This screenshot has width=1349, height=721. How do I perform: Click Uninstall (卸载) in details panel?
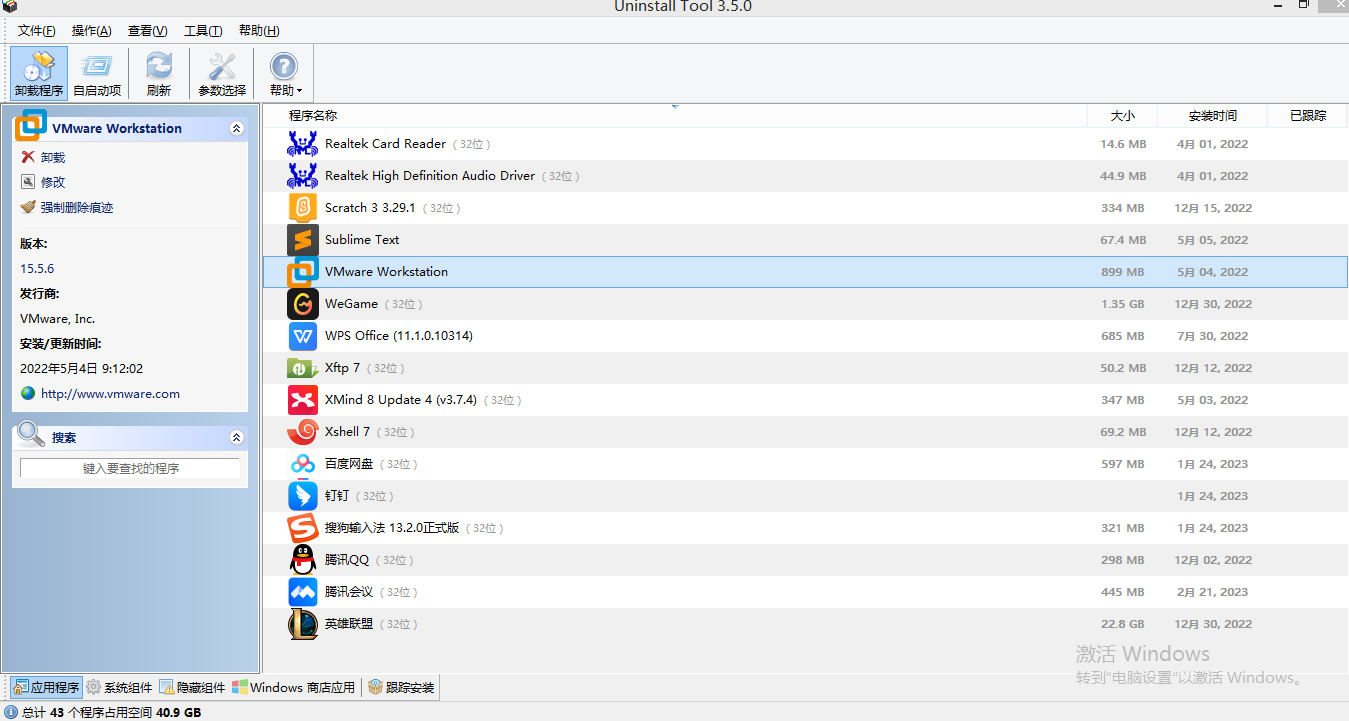coord(52,157)
